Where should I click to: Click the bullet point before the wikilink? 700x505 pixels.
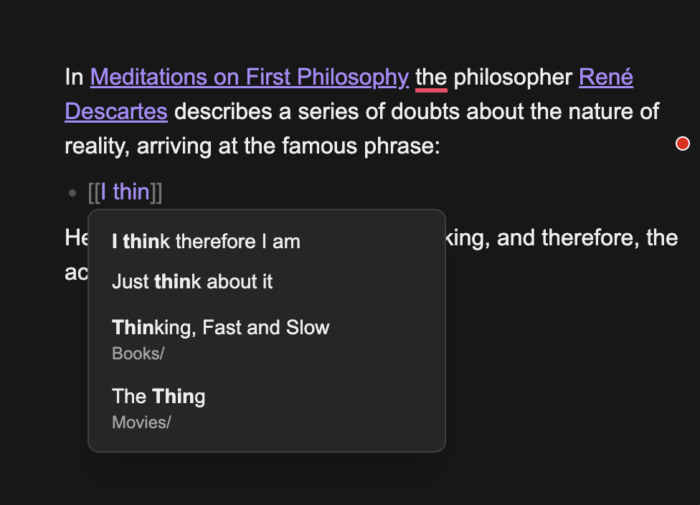pos(71,193)
